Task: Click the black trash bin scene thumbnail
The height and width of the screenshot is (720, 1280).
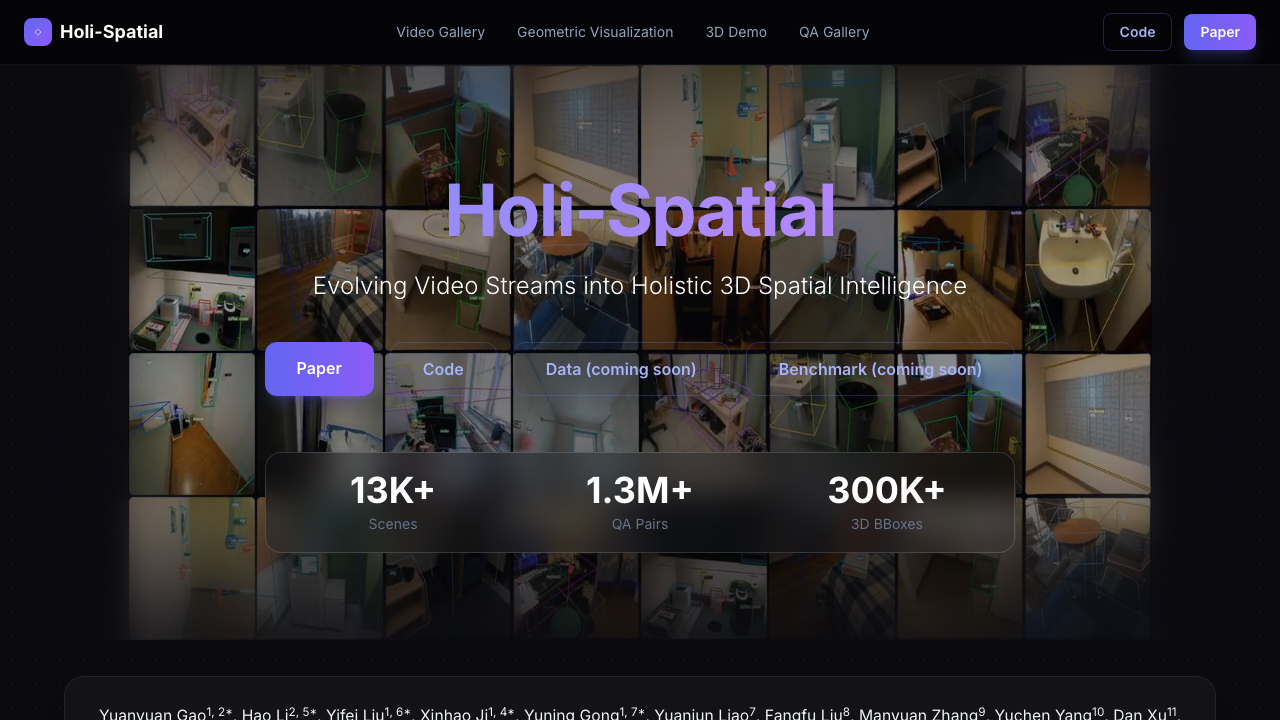Action: click(x=320, y=136)
